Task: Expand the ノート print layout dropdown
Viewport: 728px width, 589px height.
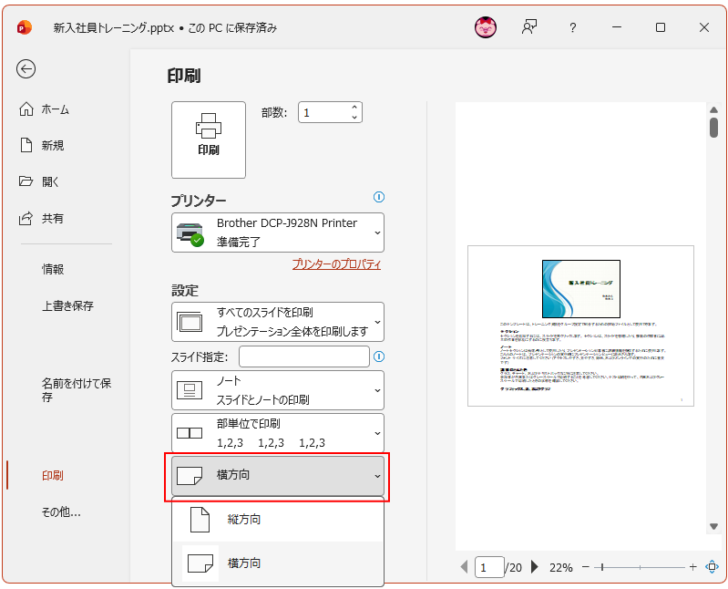Action: (x=277, y=390)
